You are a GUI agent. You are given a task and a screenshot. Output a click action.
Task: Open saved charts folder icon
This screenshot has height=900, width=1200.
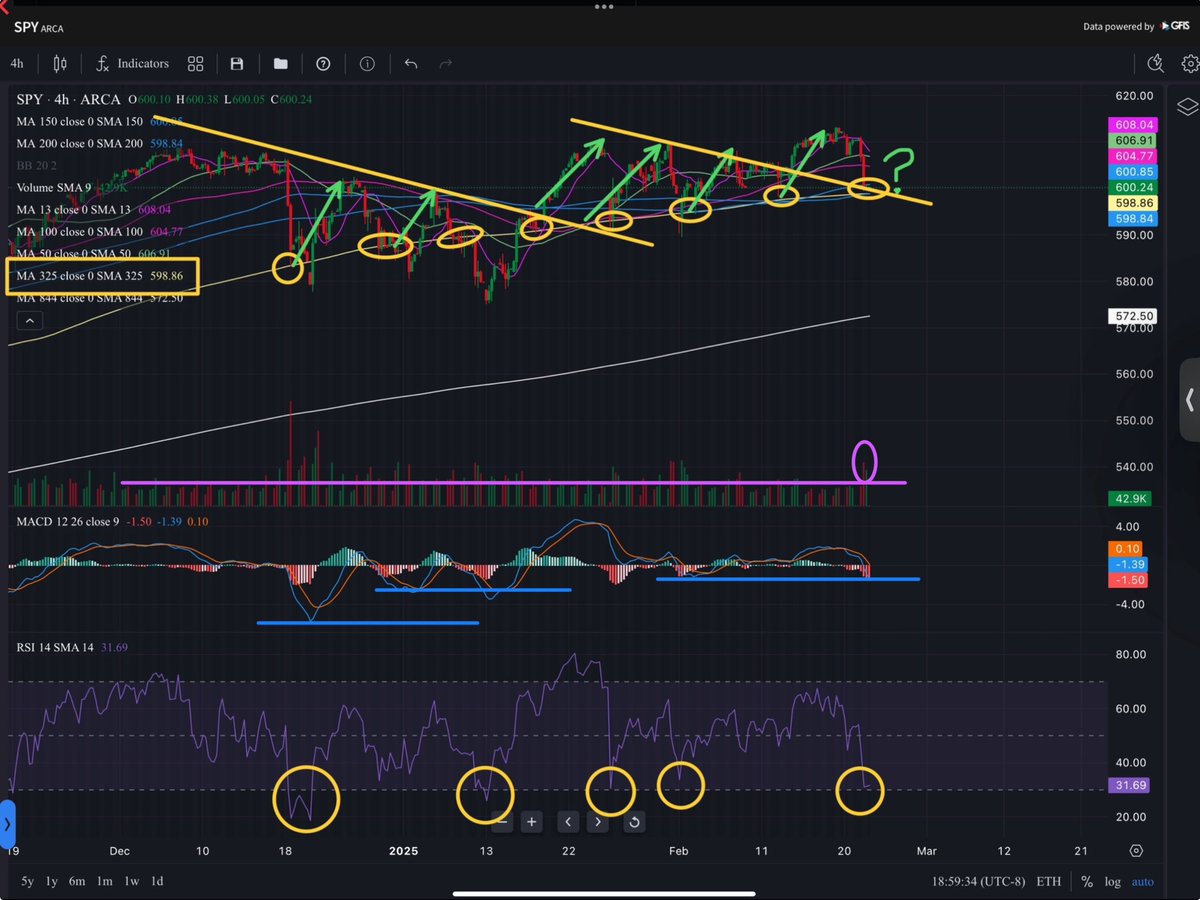click(x=281, y=63)
